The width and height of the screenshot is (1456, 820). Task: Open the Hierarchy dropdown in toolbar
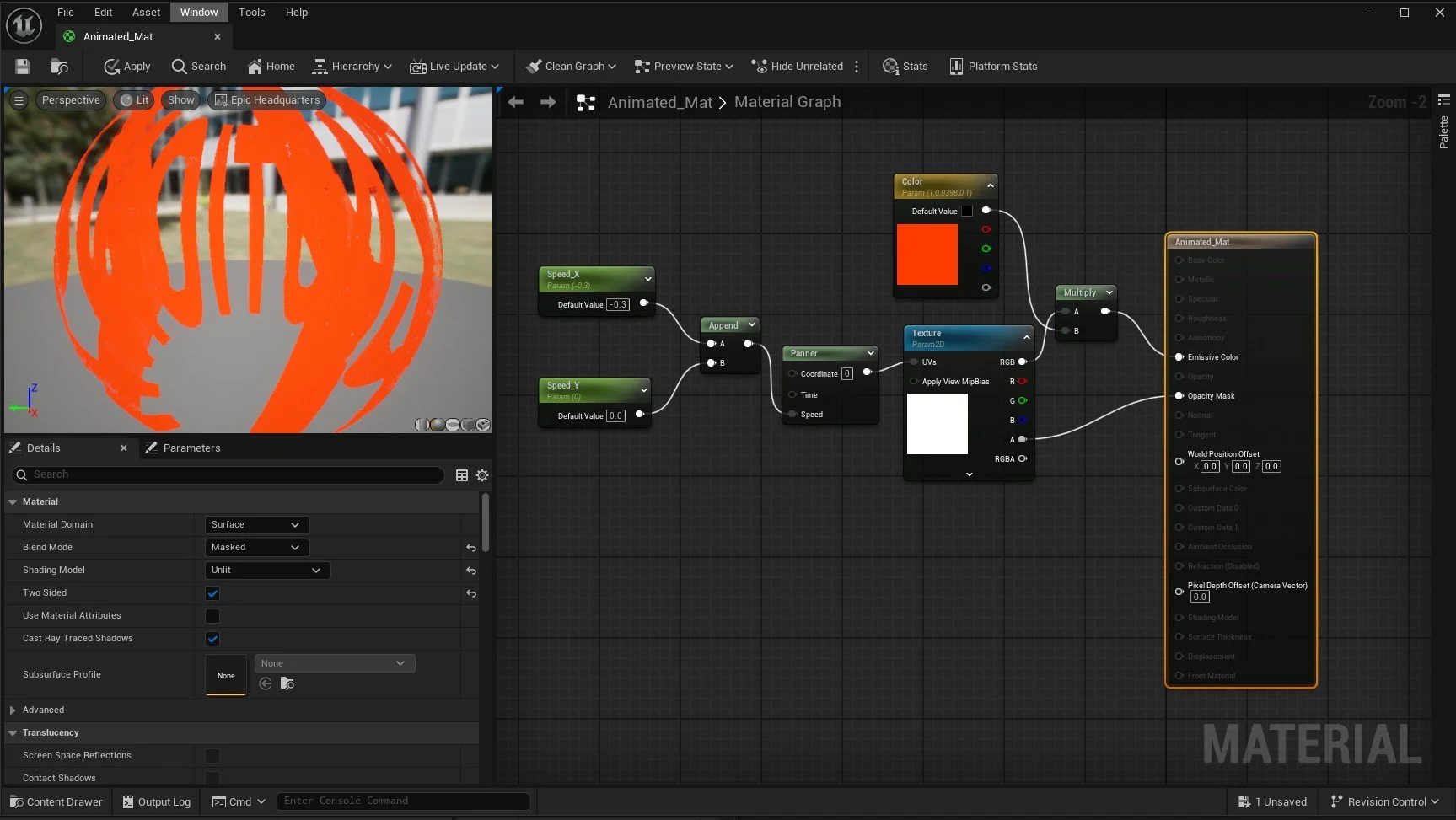[352, 67]
